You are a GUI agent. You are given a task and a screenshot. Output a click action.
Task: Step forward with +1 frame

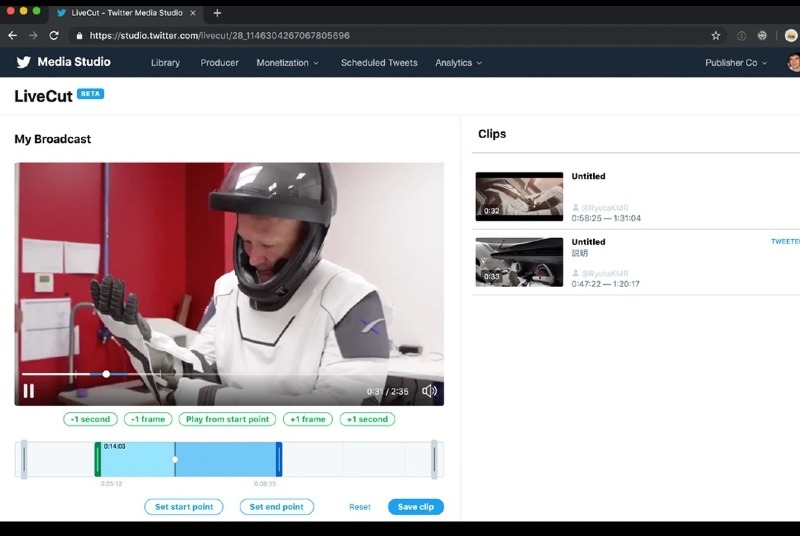coord(308,419)
